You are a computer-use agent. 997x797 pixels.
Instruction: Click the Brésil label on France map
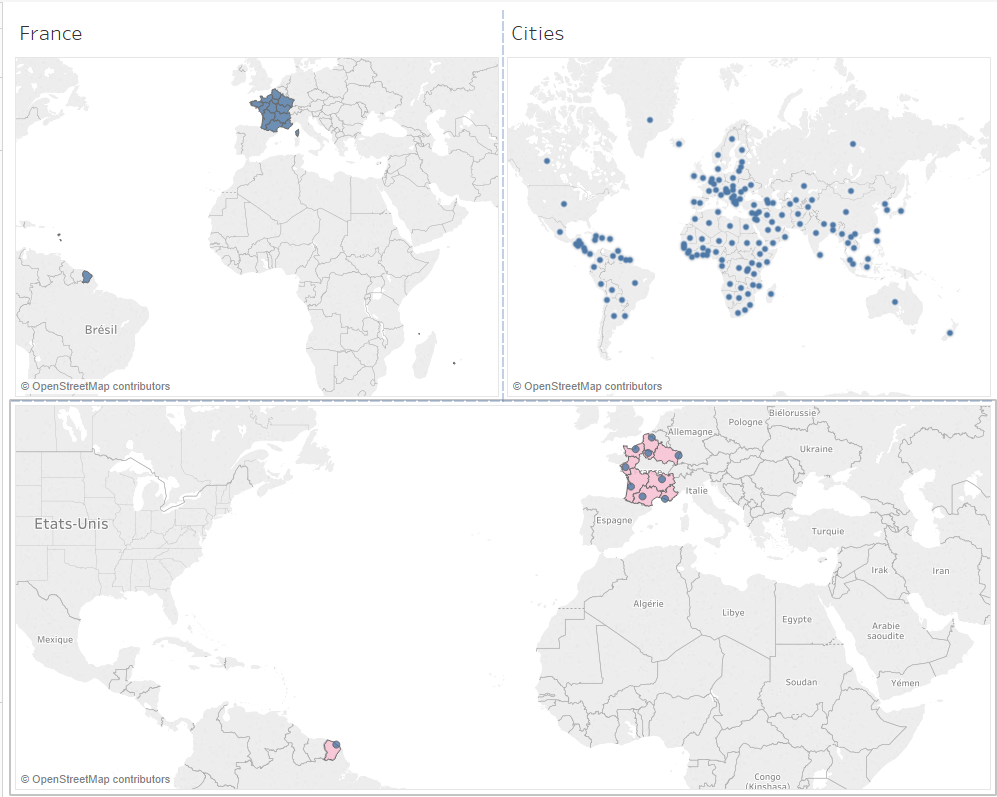point(101,330)
